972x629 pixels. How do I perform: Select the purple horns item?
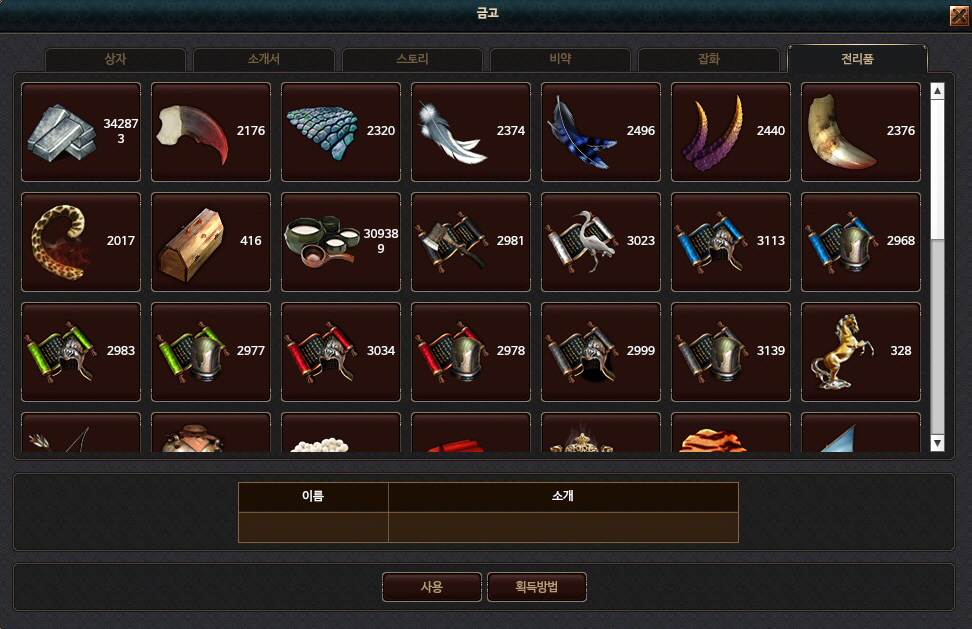[x=731, y=132]
